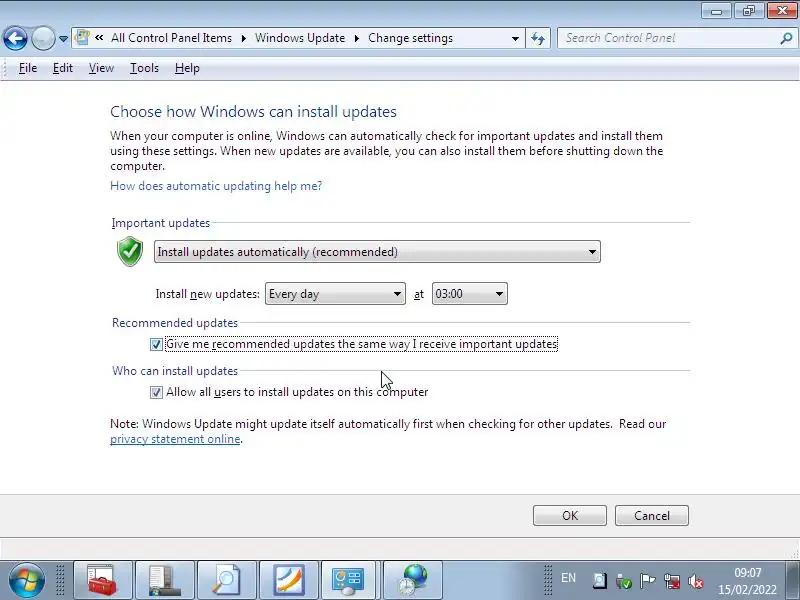Viewport: 800px width, 600px height.
Task: Open How does automatic updating help me link
Action: [216, 186]
